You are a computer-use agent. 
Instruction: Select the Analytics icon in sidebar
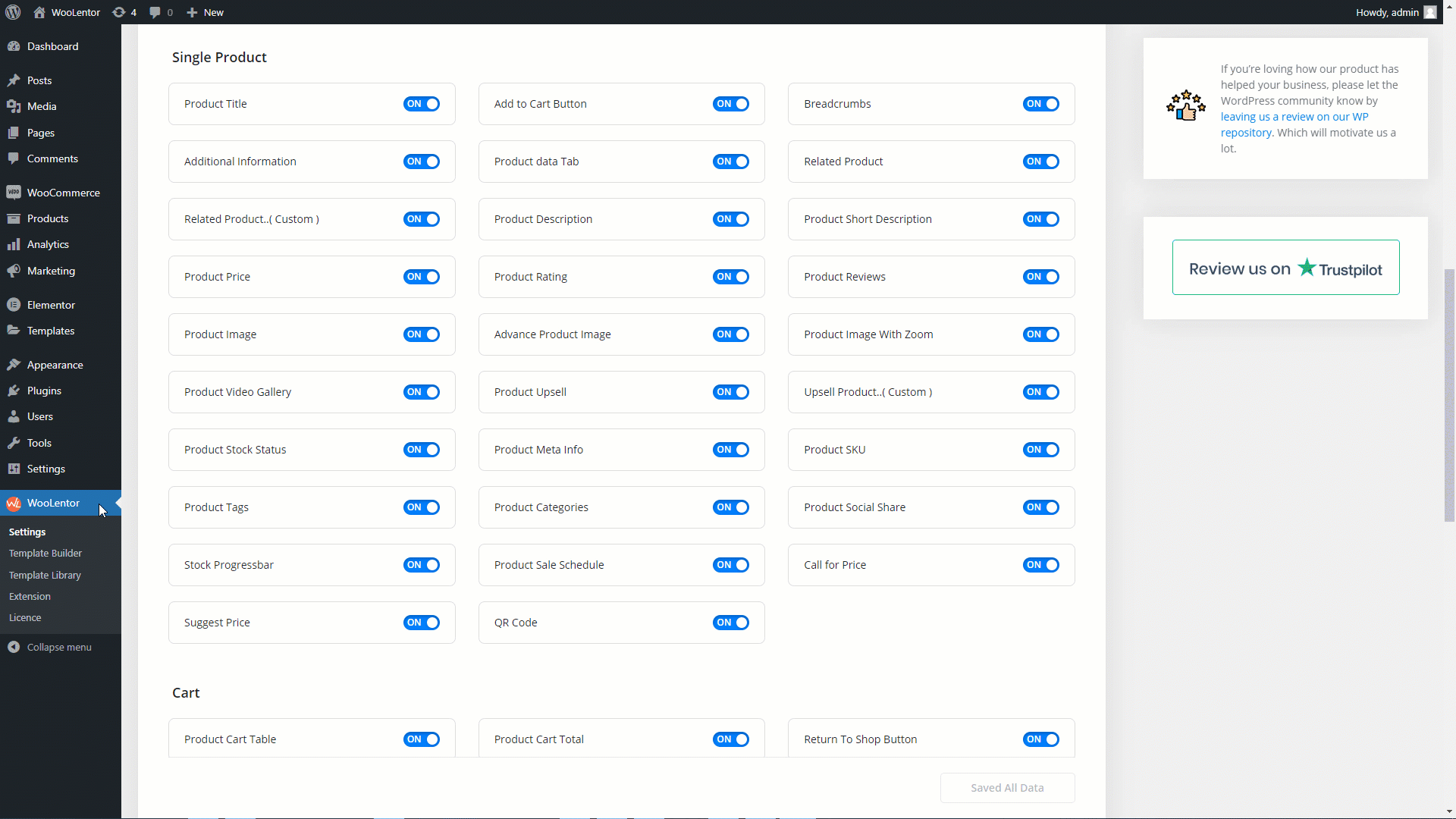14,244
